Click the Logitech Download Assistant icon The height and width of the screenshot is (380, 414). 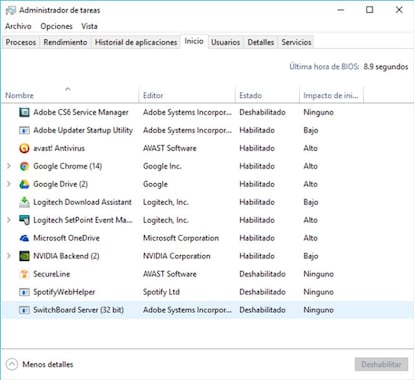(x=24, y=202)
